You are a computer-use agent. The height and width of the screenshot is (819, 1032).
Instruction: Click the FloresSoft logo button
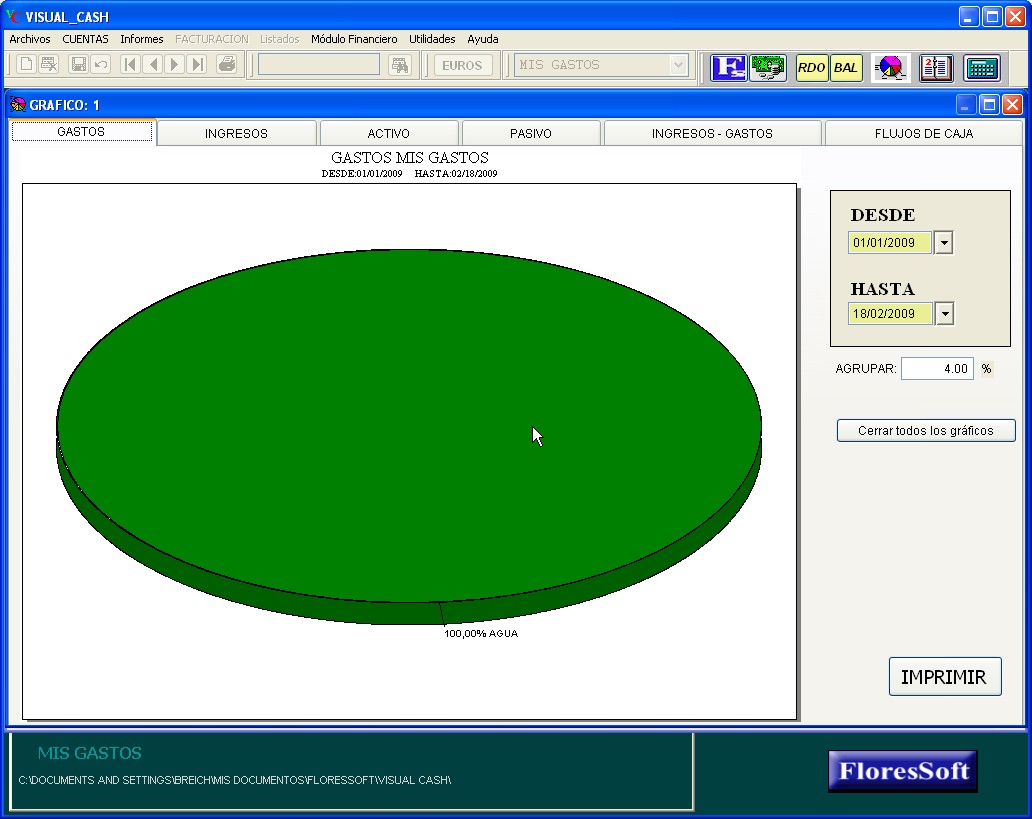[902, 770]
